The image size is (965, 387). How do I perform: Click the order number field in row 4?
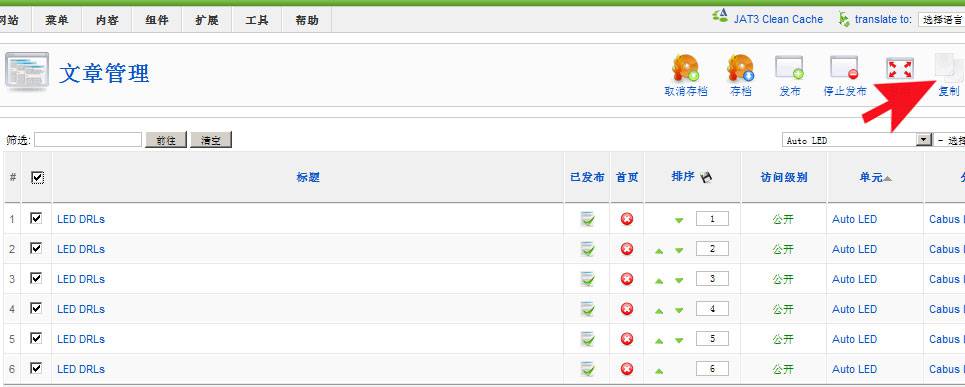(712, 309)
